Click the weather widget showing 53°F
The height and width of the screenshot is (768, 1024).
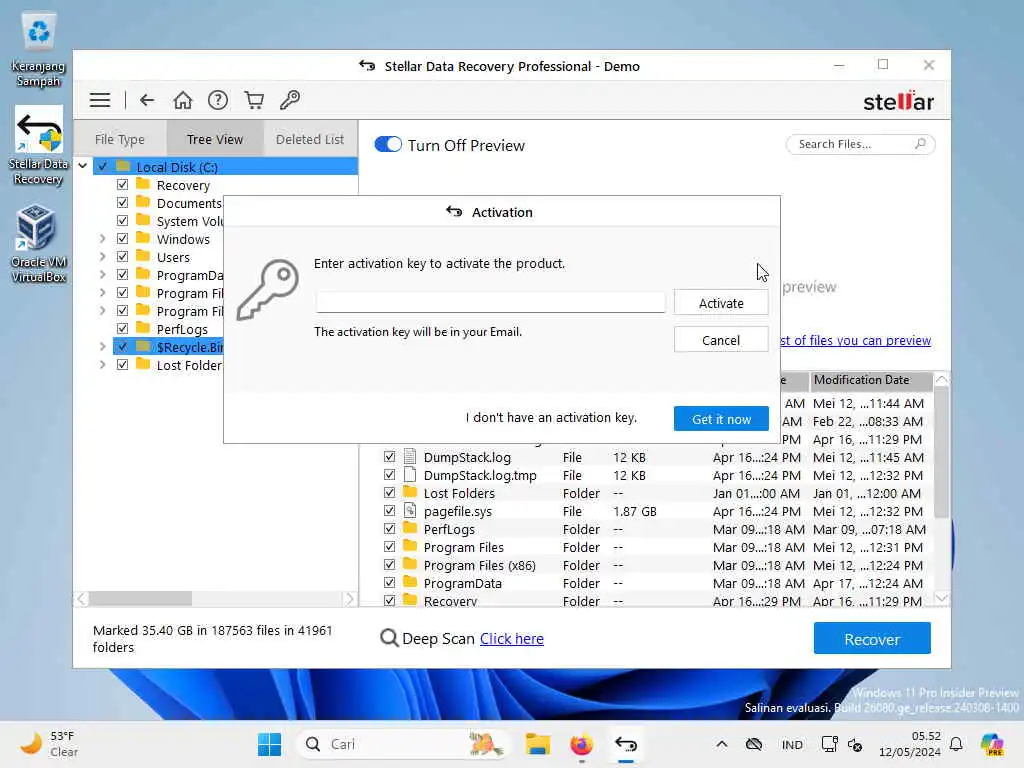tap(49, 744)
